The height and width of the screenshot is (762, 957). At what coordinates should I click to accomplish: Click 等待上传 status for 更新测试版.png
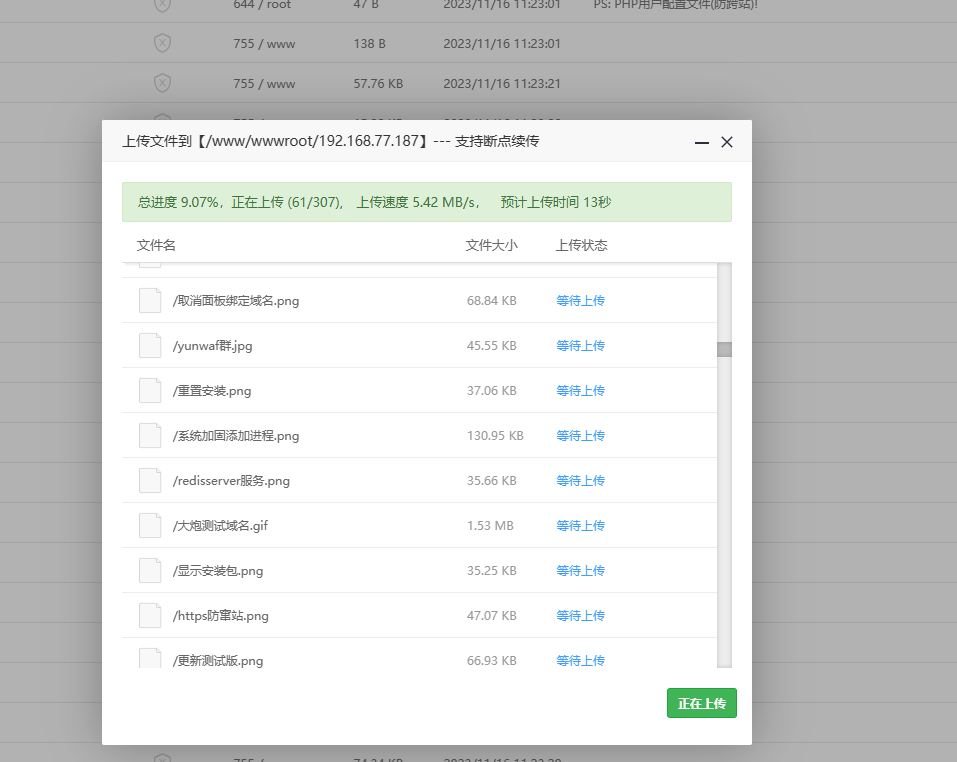point(580,660)
